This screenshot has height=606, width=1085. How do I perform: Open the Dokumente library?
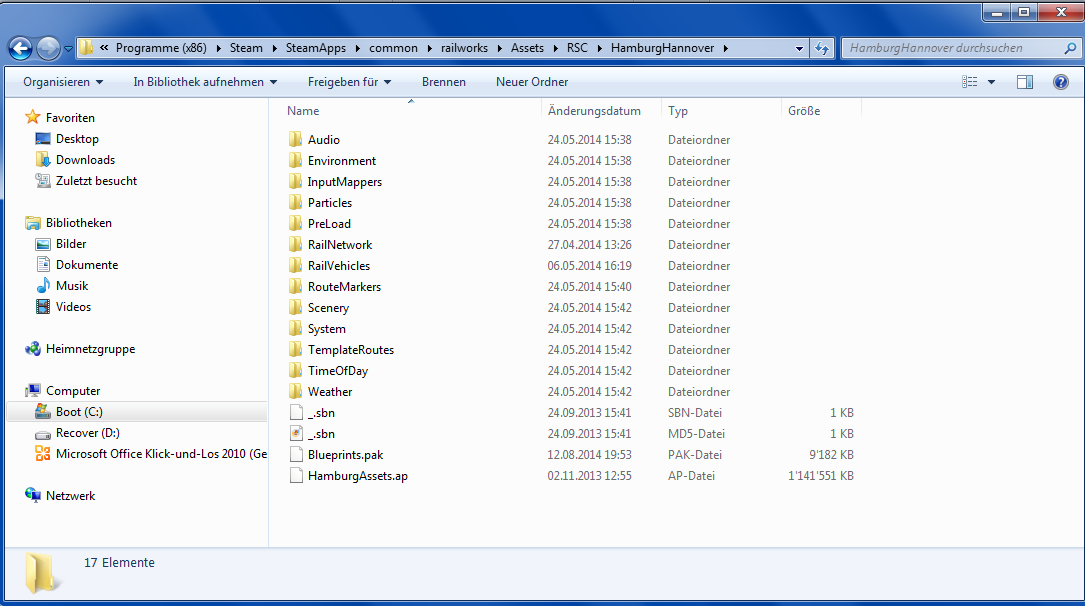point(86,265)
